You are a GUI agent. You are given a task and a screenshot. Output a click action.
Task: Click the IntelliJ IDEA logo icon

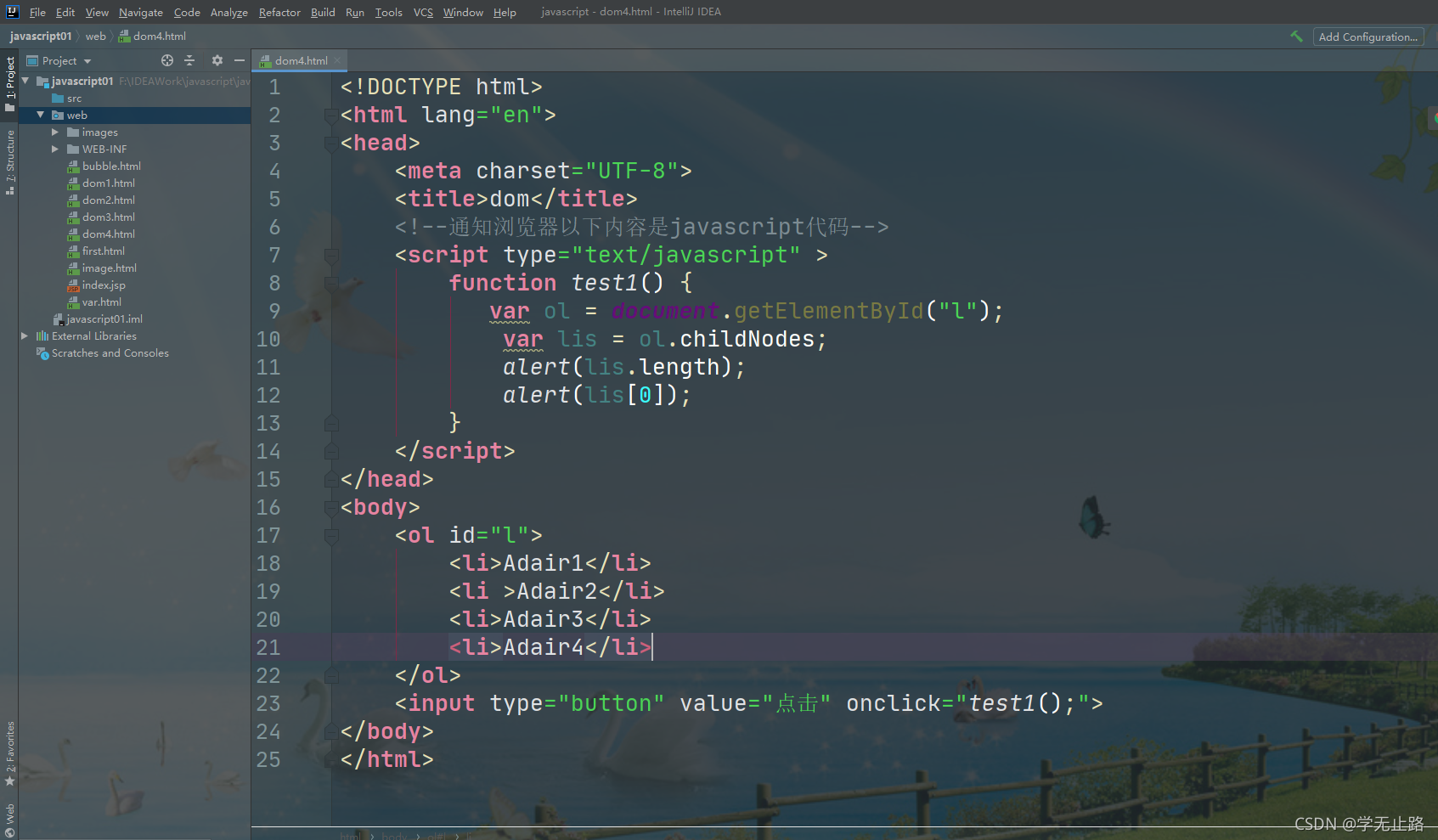click(x=12, y=12)
